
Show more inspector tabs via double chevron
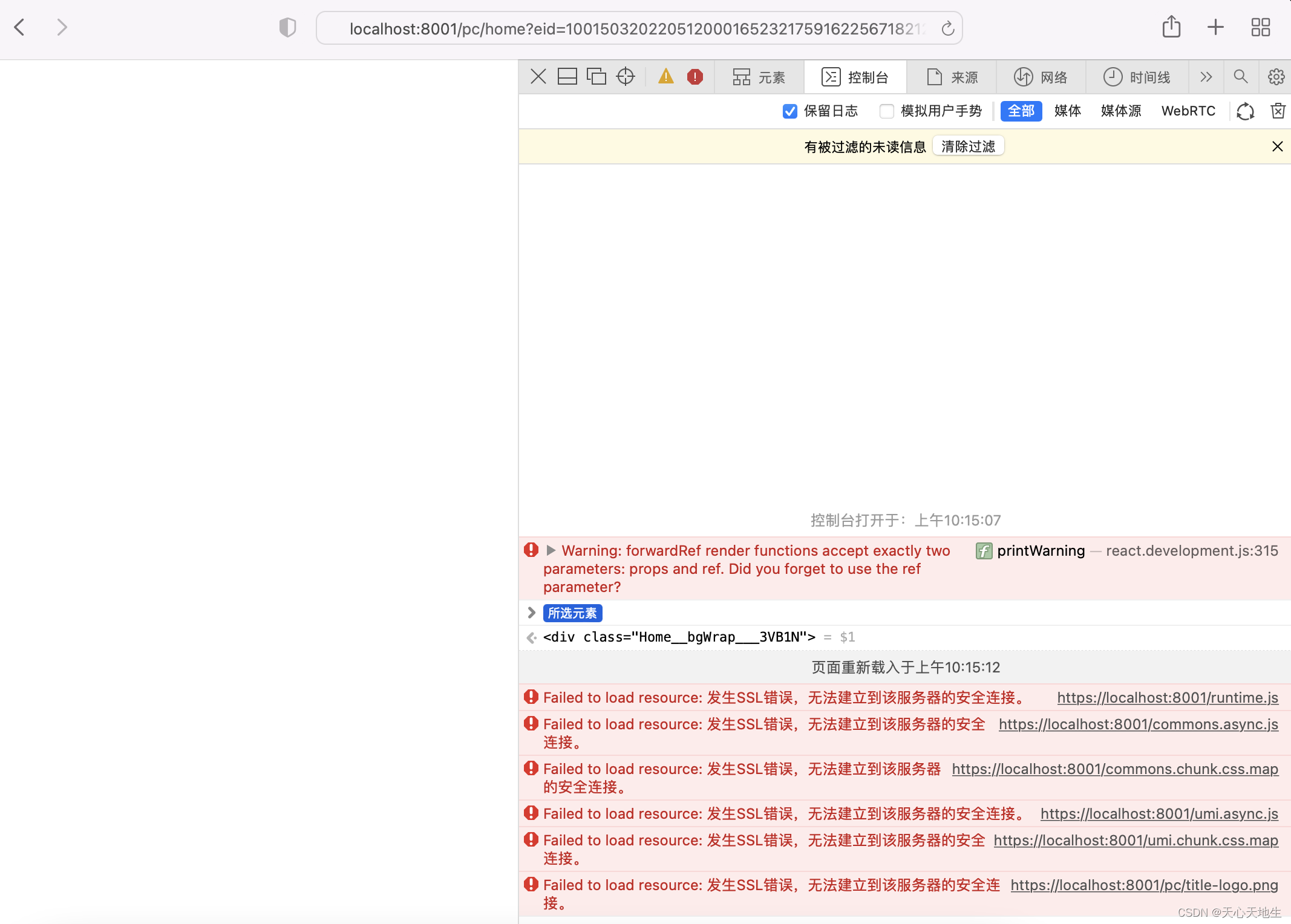[1206, 77]
